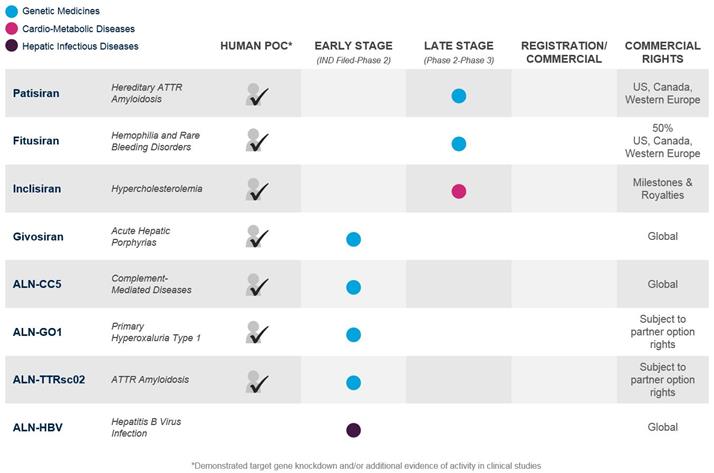Click the ALN-CC5 human POC checkmark icon
The height and width of the screenshot is (473, 714).
coord(258,286)
